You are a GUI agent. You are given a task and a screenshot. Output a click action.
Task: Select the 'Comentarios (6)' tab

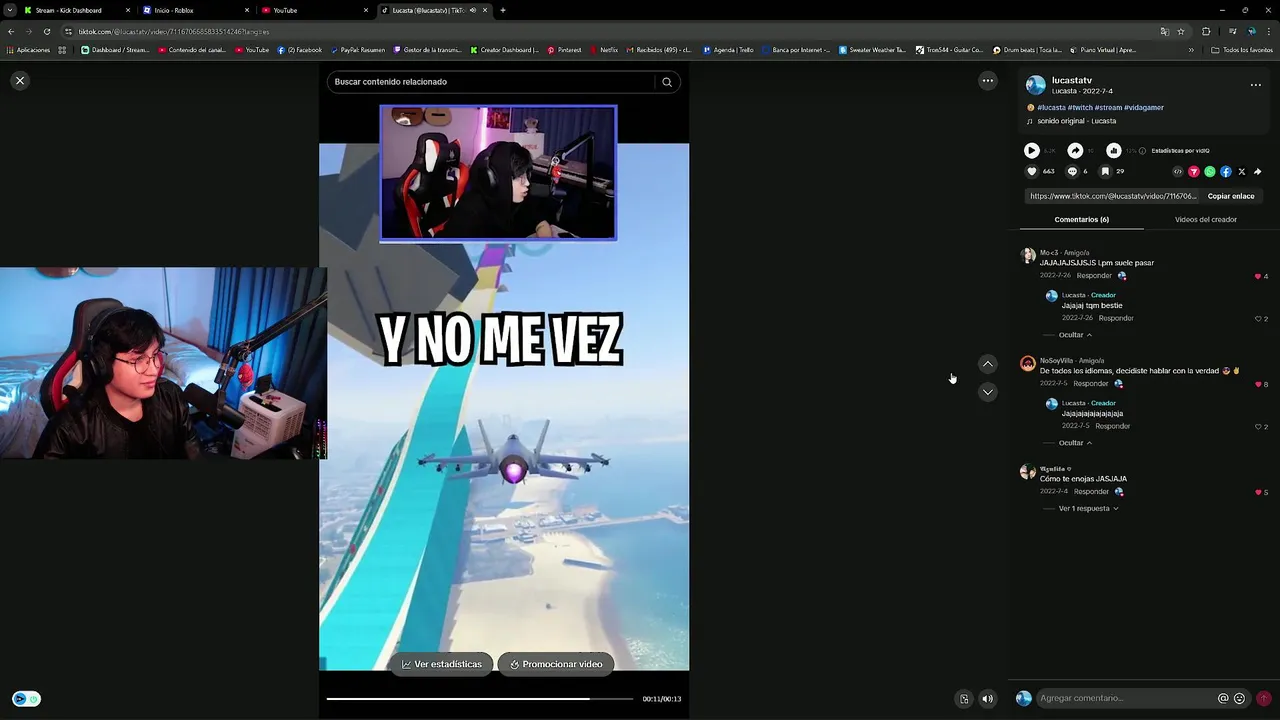(x=1081, y=219)
